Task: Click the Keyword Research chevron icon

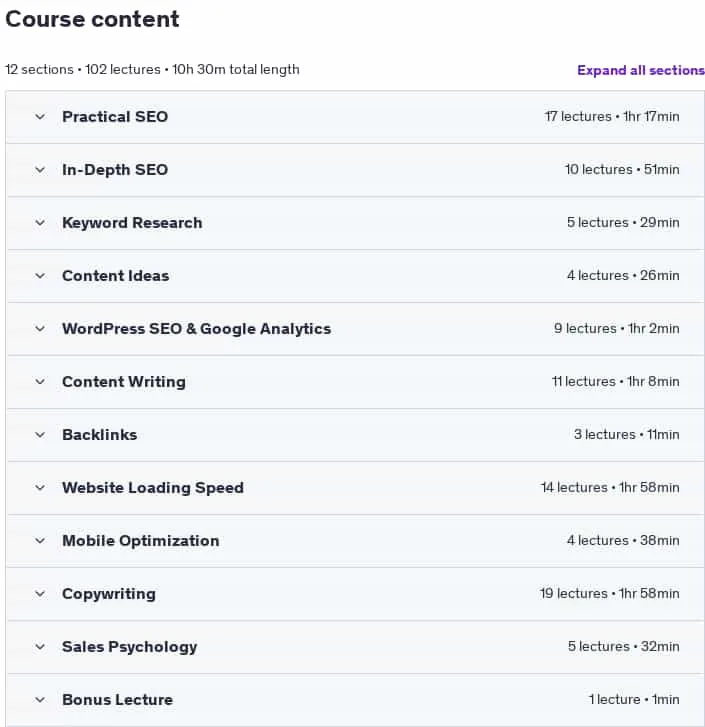Action: (40, 223)
